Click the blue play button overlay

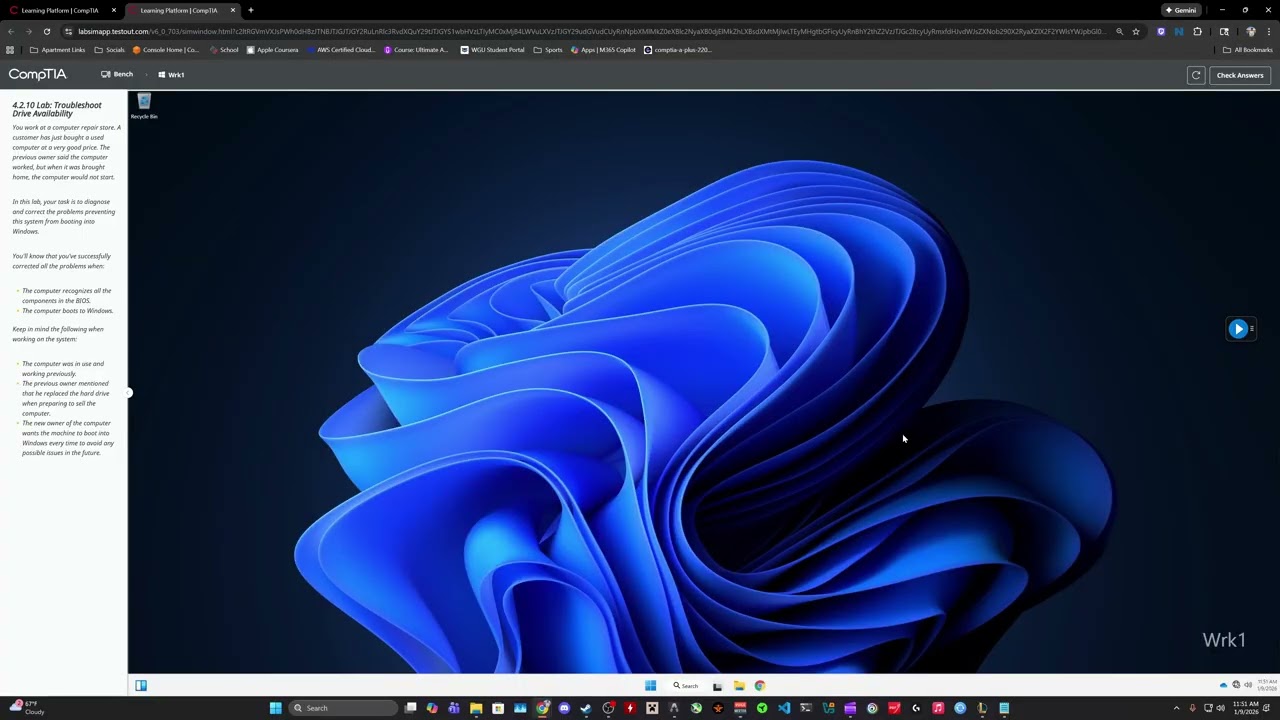coord(1238,329)
